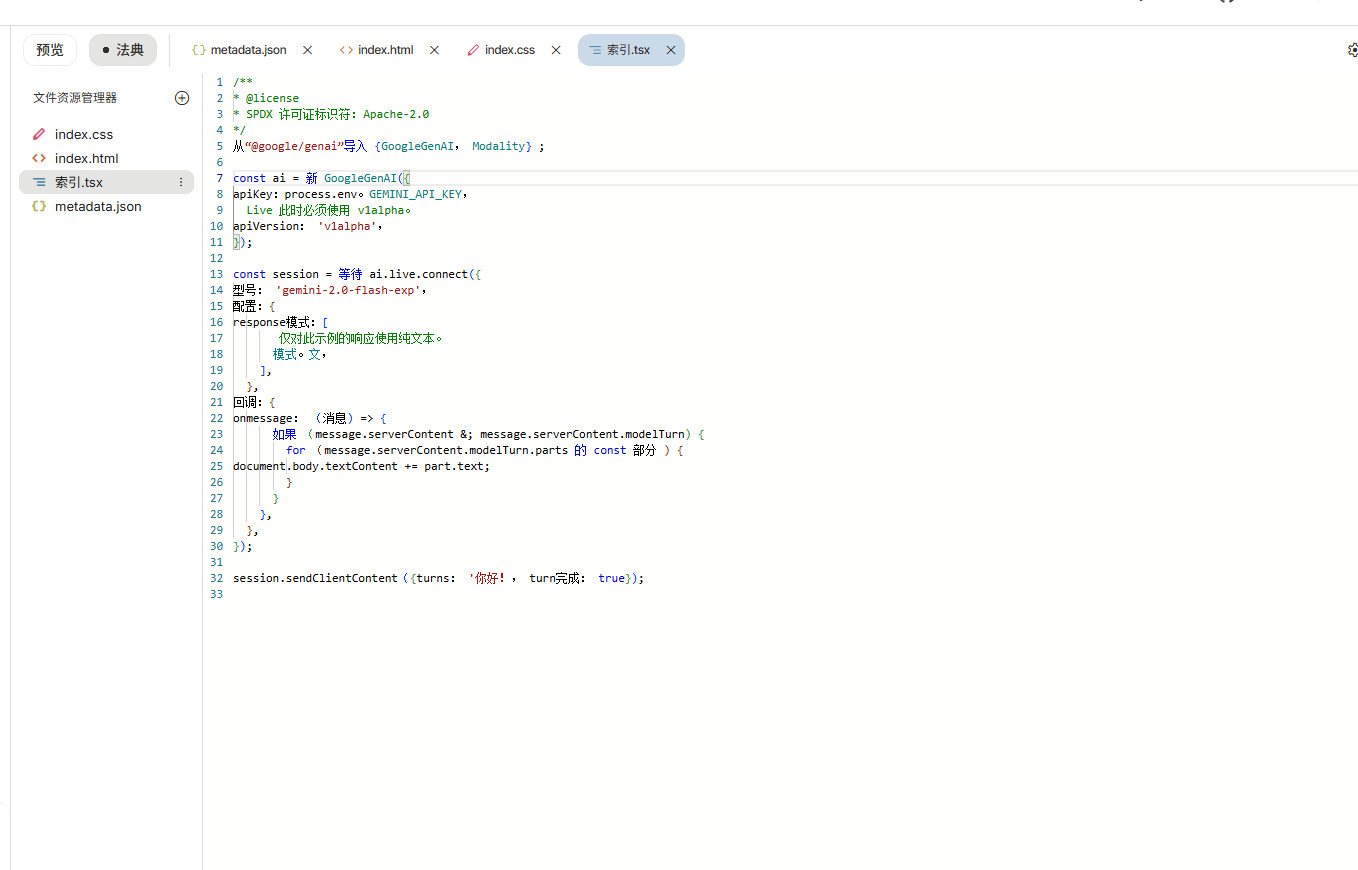Viewport: 1358px width, 870px height.
Task: Select 索引.tsx in the file explorer
Action: coord(79,182)
